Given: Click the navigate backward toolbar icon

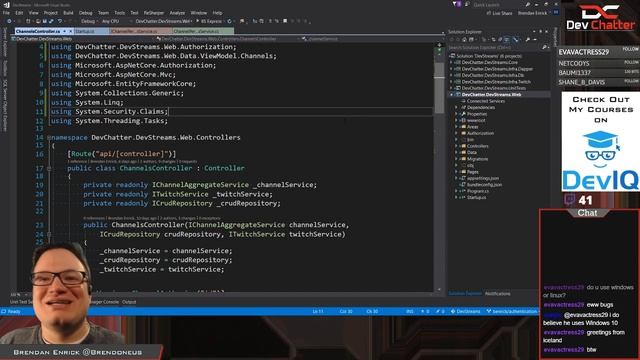Looking at the screenshot, I should pos(9,21).
